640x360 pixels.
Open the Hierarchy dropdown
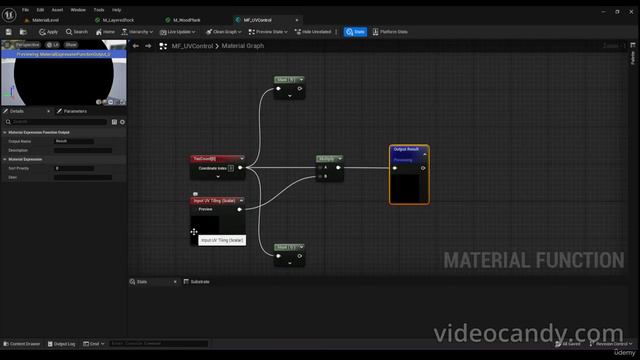(137, 32)
